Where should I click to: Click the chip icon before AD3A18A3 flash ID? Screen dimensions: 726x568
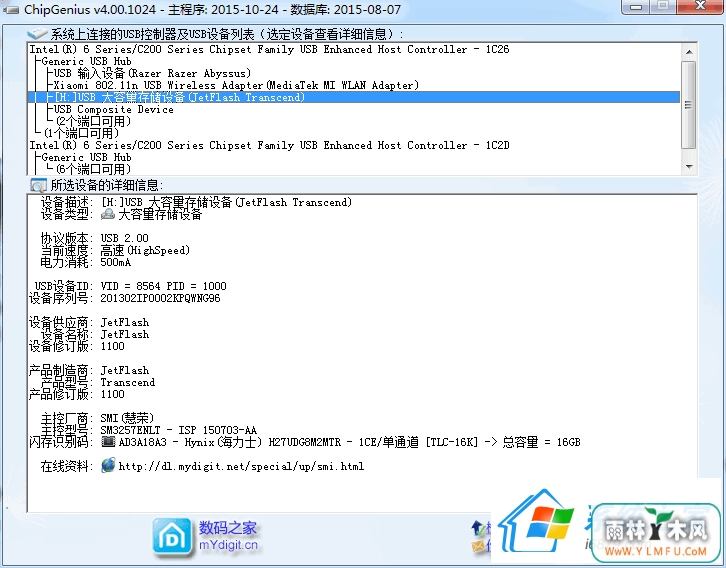(108, 442)
